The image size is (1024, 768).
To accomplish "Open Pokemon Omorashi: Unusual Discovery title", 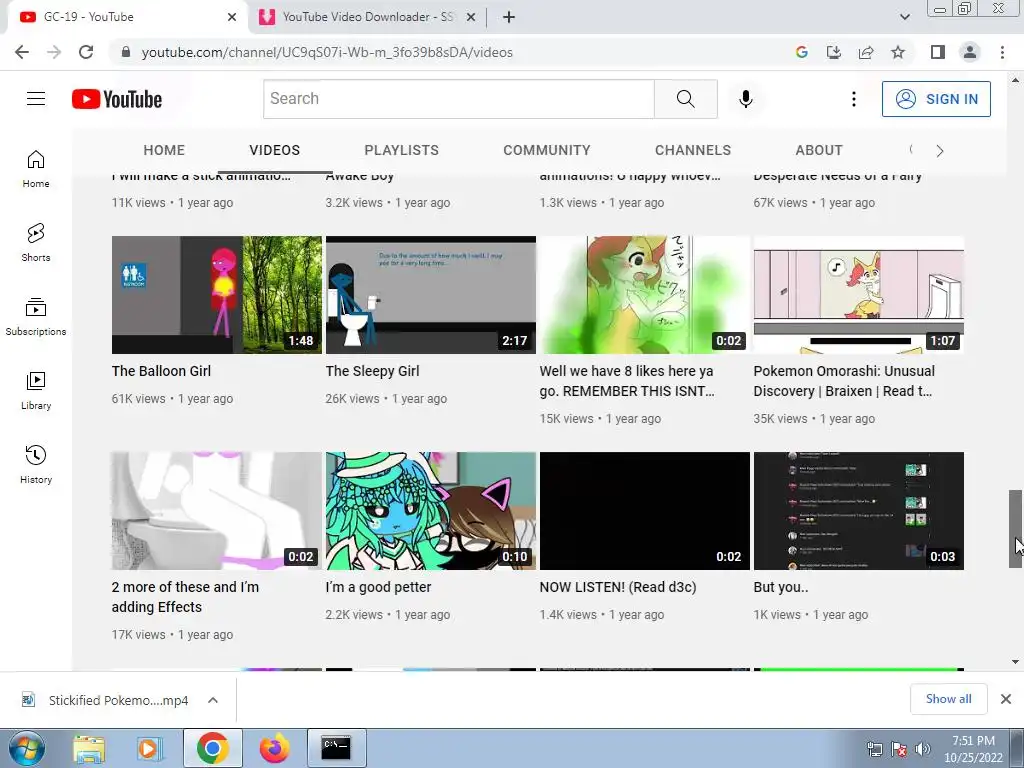I will tap(844, 381).
